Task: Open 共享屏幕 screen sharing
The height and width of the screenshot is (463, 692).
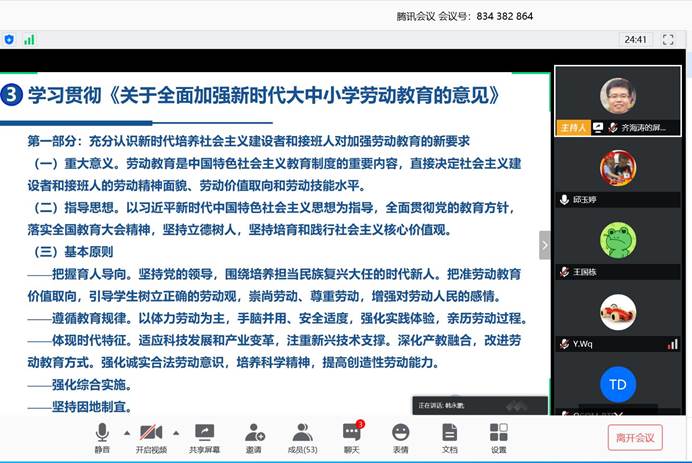Action: (x=204, y=436)
